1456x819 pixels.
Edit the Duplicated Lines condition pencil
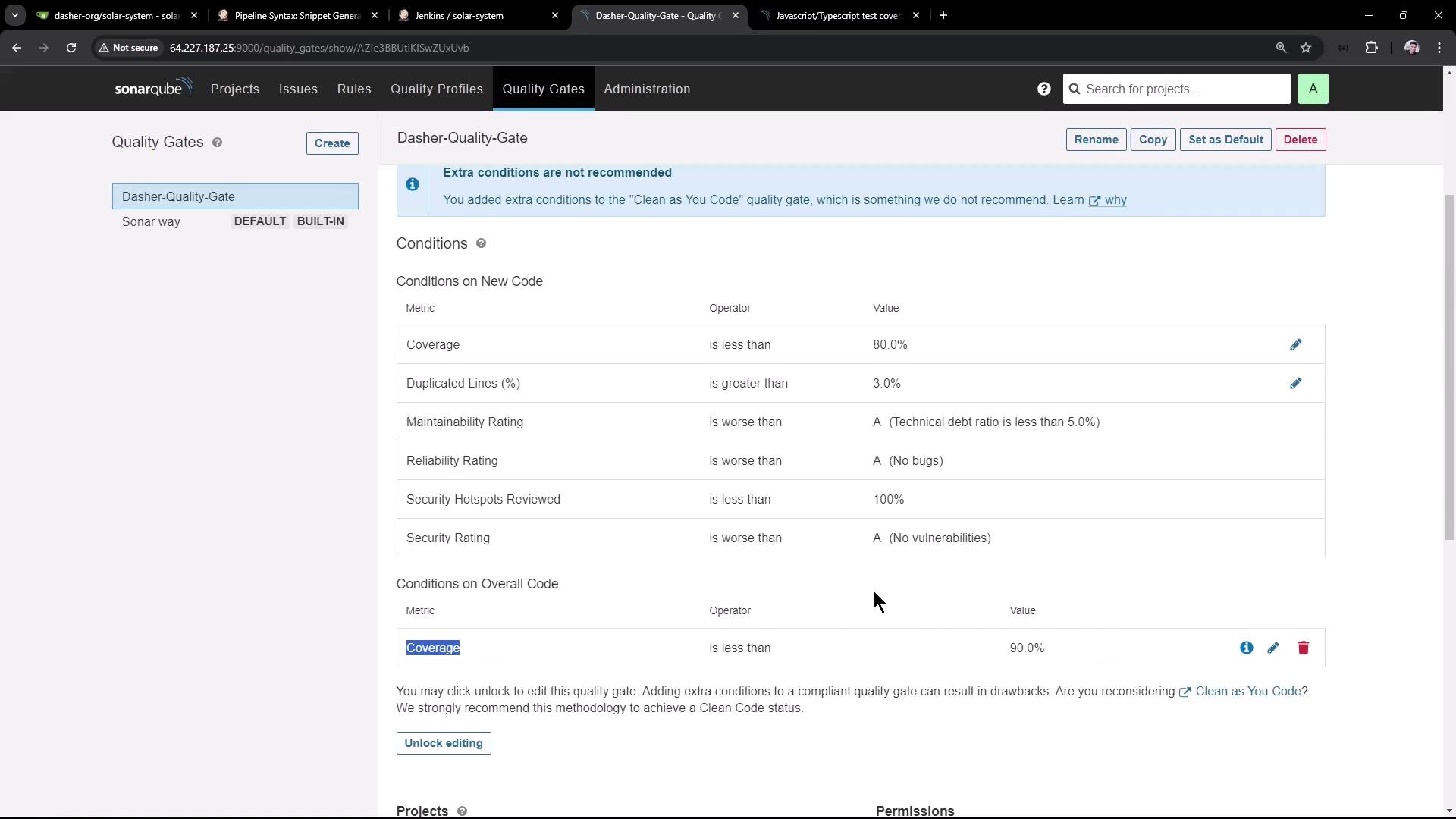click(1295, 384)
